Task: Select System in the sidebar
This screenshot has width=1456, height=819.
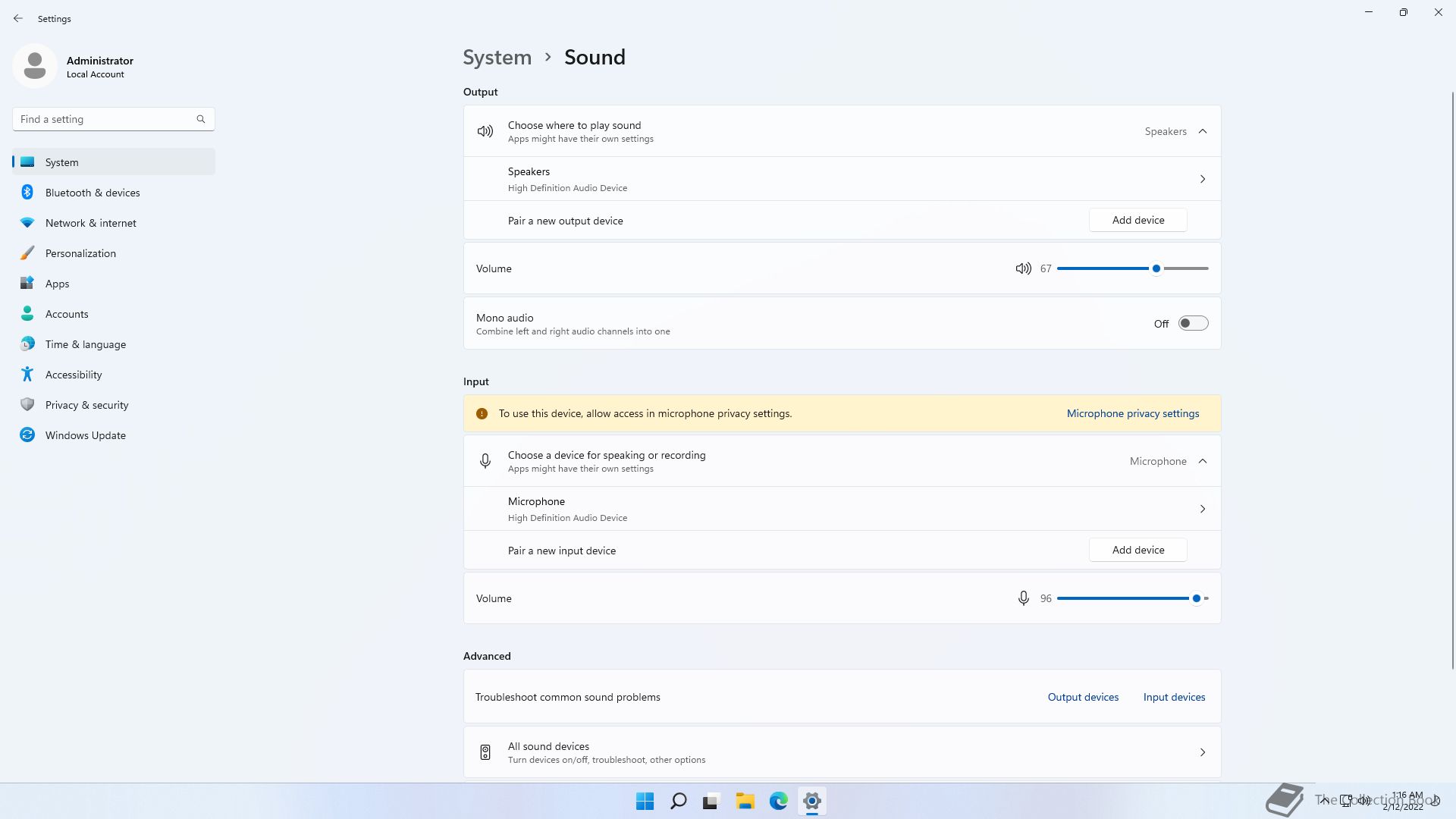Action: 114,162
